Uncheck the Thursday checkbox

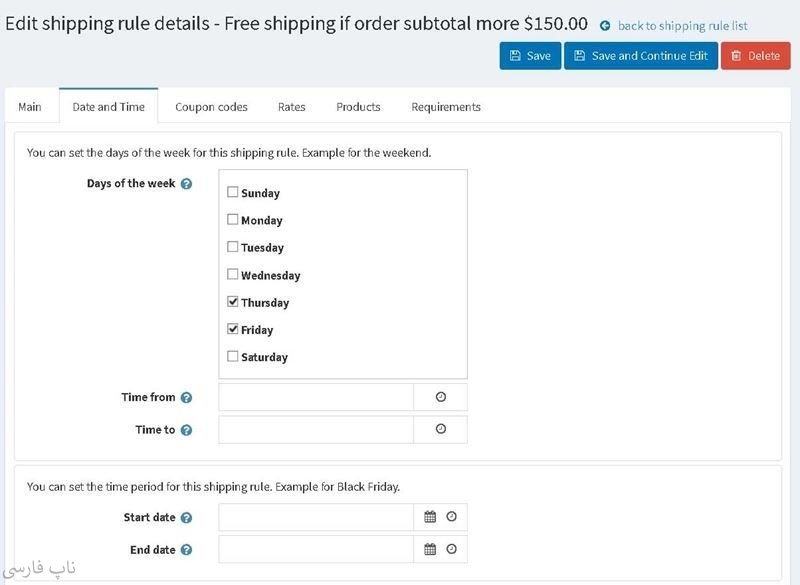(x=233, y=301)
